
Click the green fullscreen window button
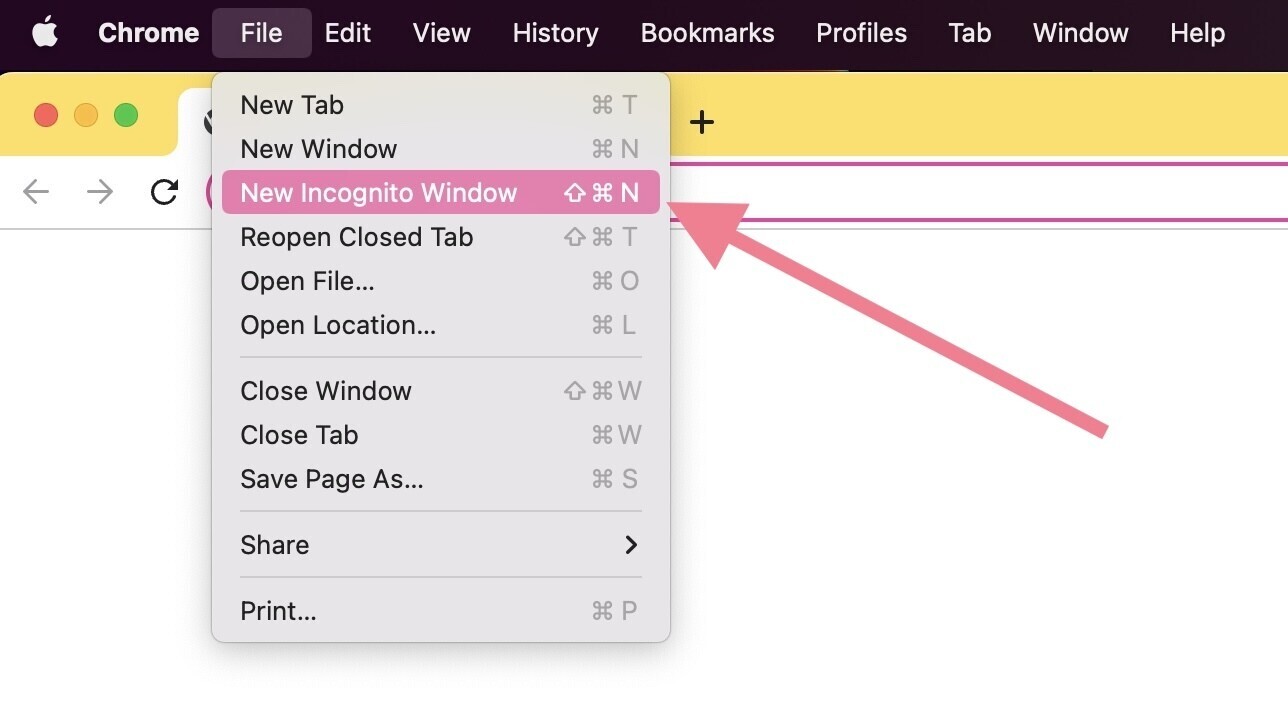(126, 115)
